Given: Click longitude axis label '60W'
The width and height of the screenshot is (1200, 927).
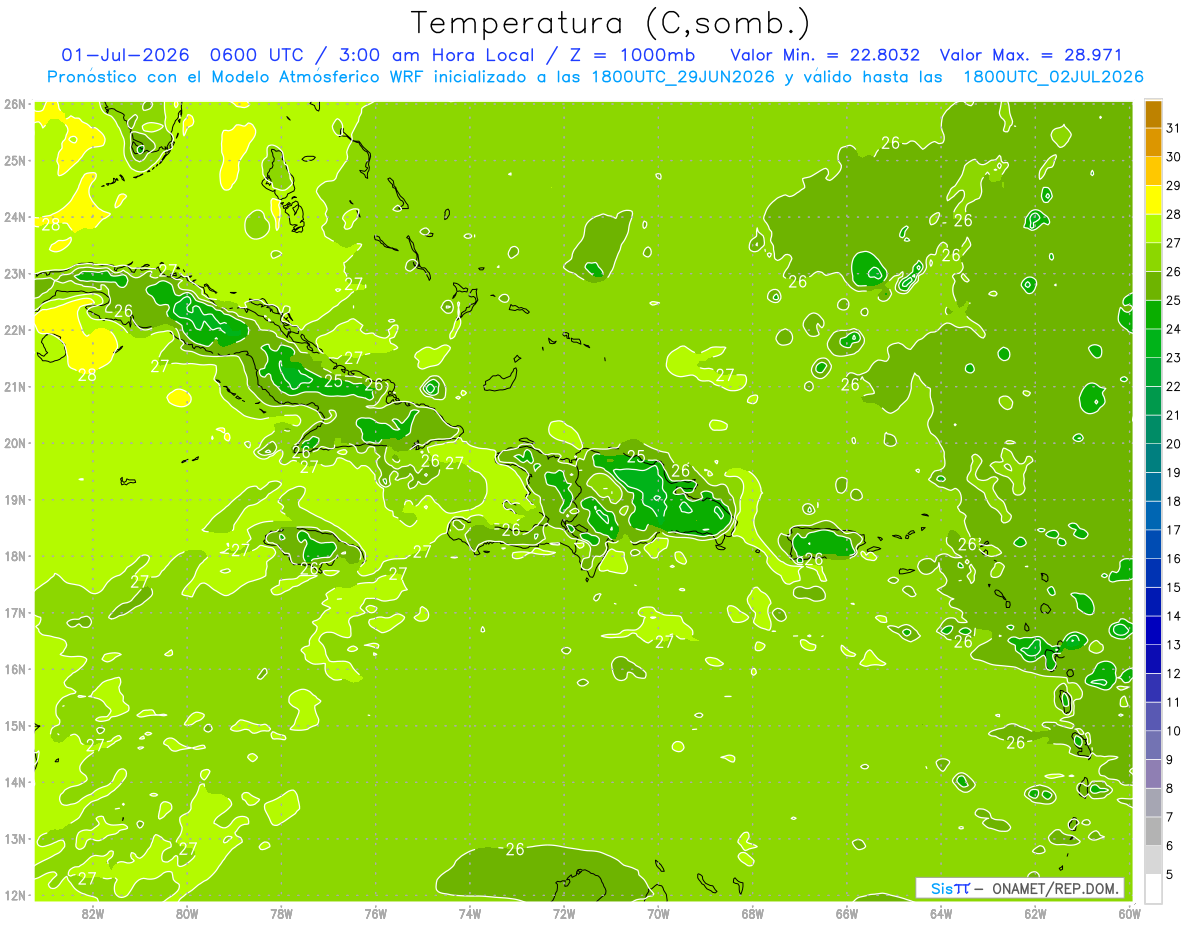Looking at the screenshot, I should click(x=1129, y=912).
